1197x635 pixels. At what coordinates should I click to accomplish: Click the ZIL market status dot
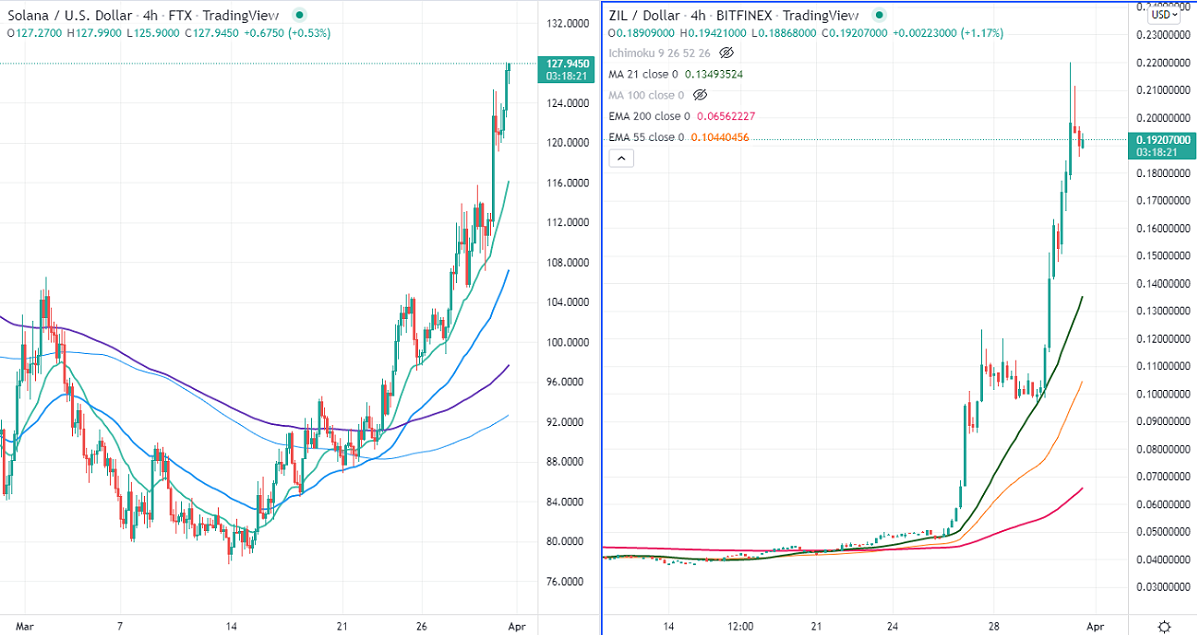pos(879,16)
